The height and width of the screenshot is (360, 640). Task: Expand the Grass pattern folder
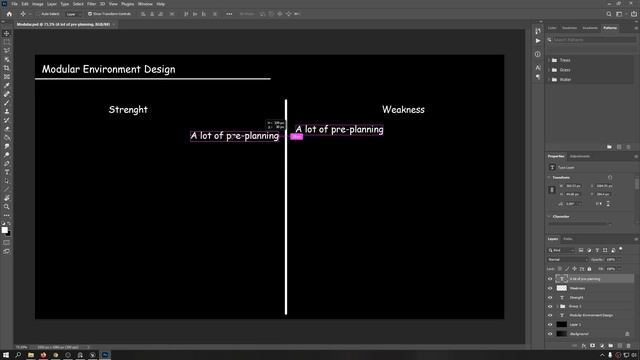[549, 70]
